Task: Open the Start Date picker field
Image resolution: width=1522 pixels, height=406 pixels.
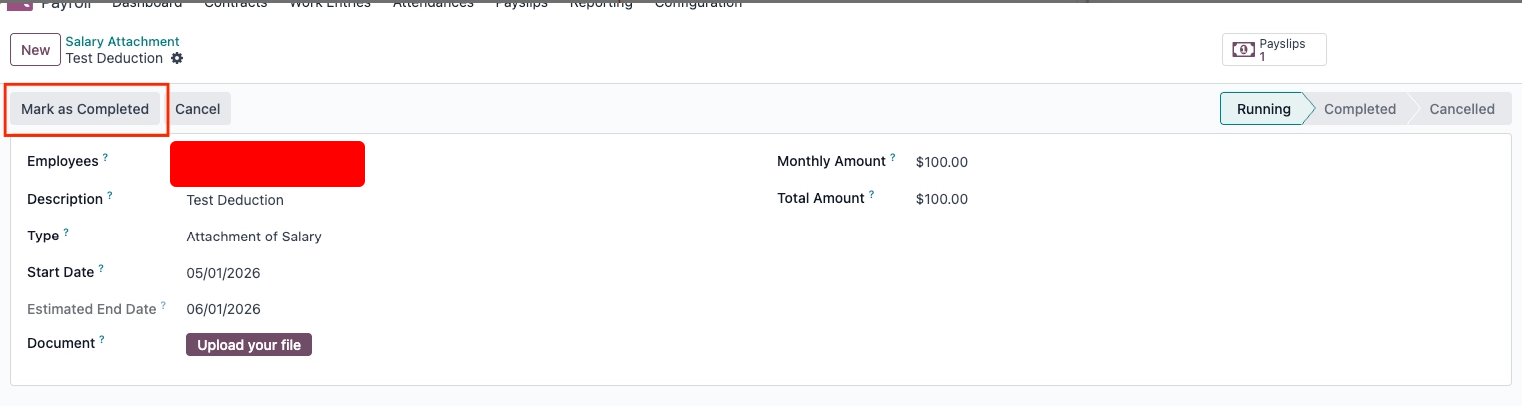Action: pos(224,273)
